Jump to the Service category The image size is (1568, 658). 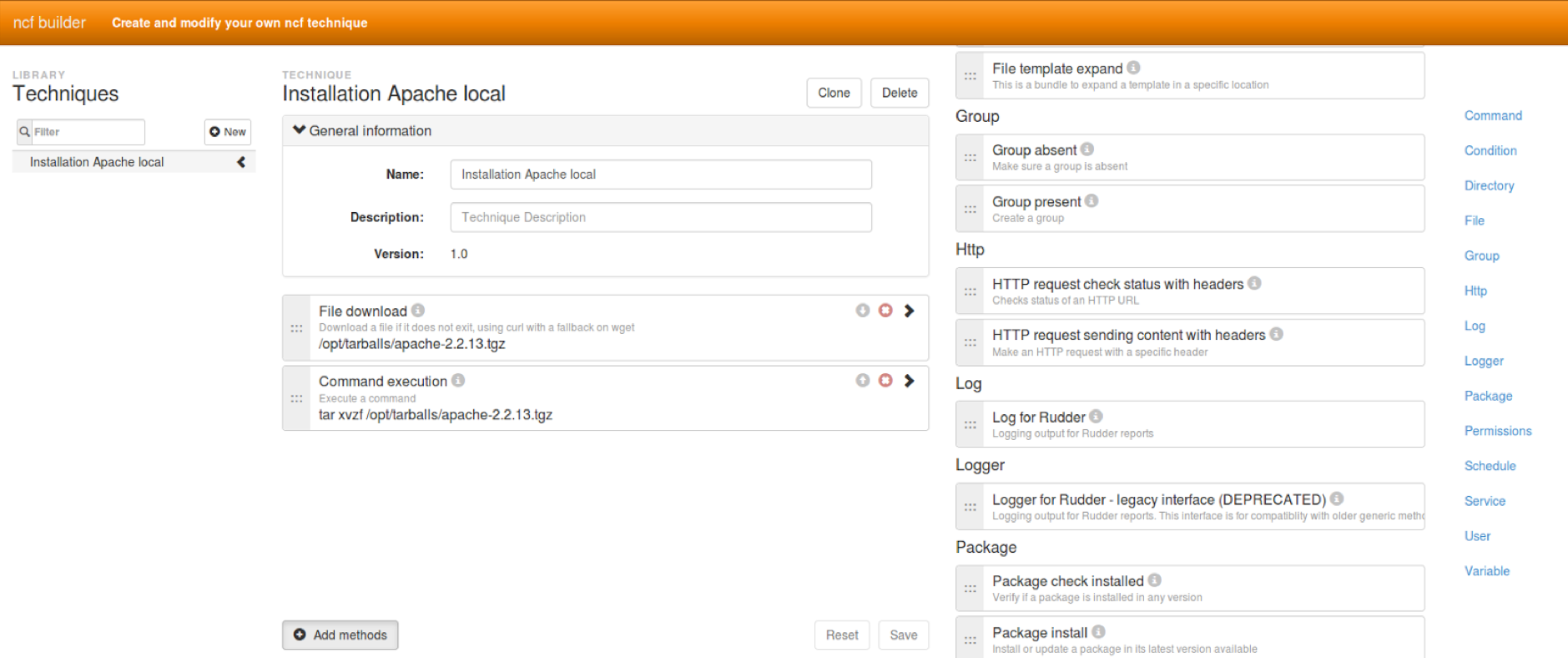pos(1485,501)
